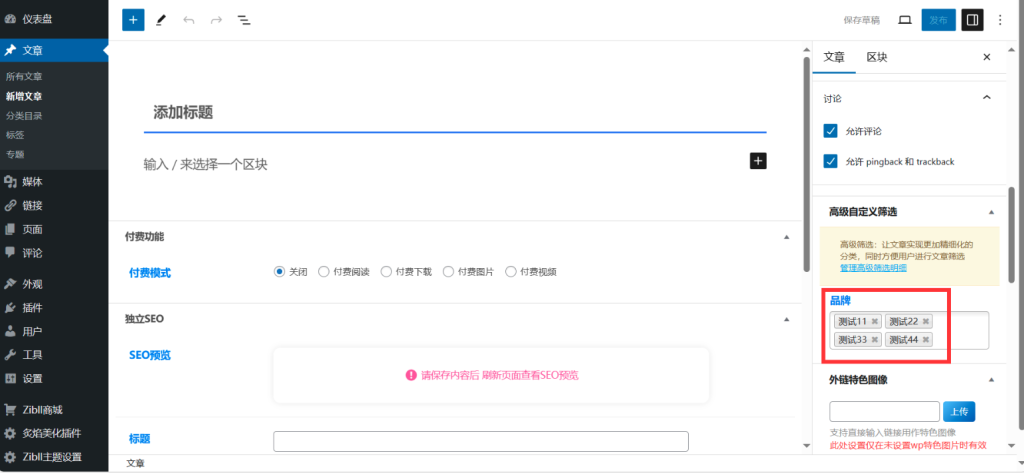Viewport: 1024px width, 473px height.
Task: Remove the 测试11 tag
Action: 874,321
